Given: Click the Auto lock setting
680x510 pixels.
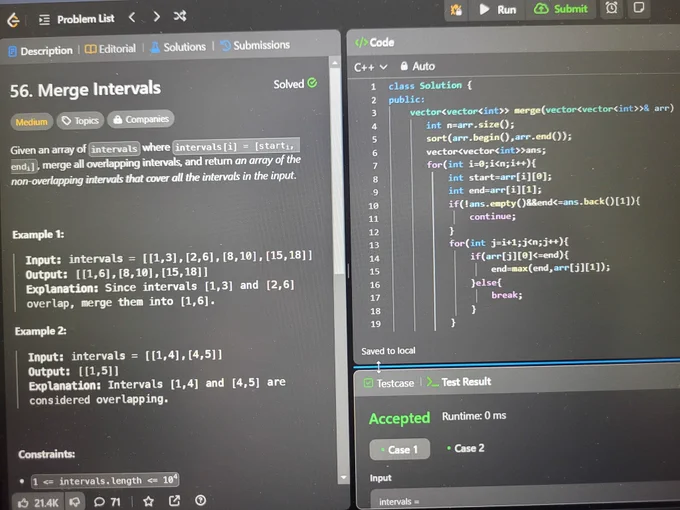Looking at the screenshot, I should coord(417,66).
